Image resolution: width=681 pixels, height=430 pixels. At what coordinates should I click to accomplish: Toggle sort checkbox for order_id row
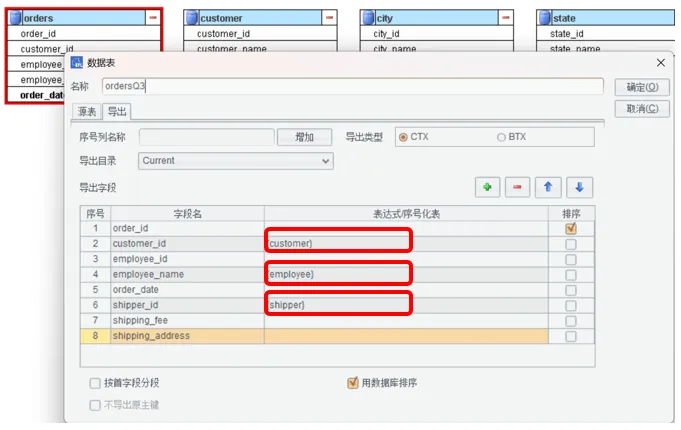point(571,228)
